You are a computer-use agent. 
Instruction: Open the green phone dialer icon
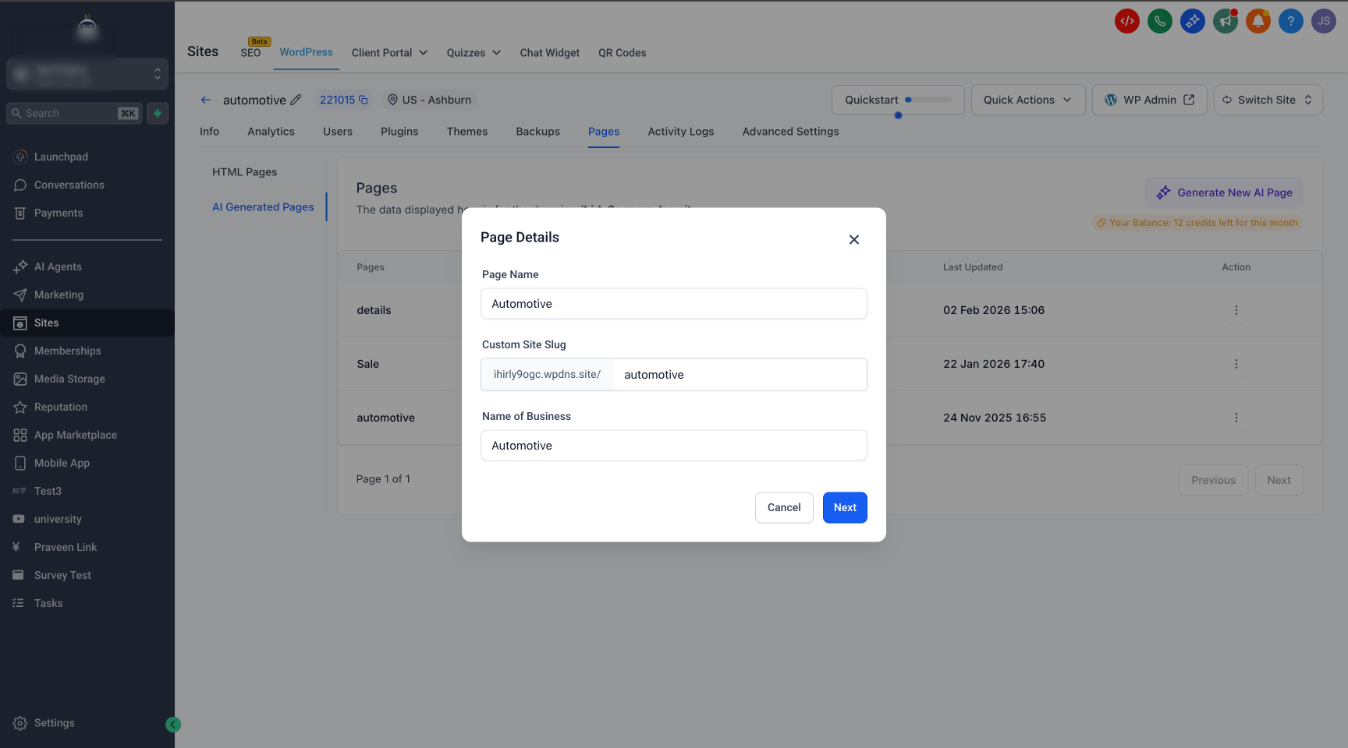point(1160,20)
